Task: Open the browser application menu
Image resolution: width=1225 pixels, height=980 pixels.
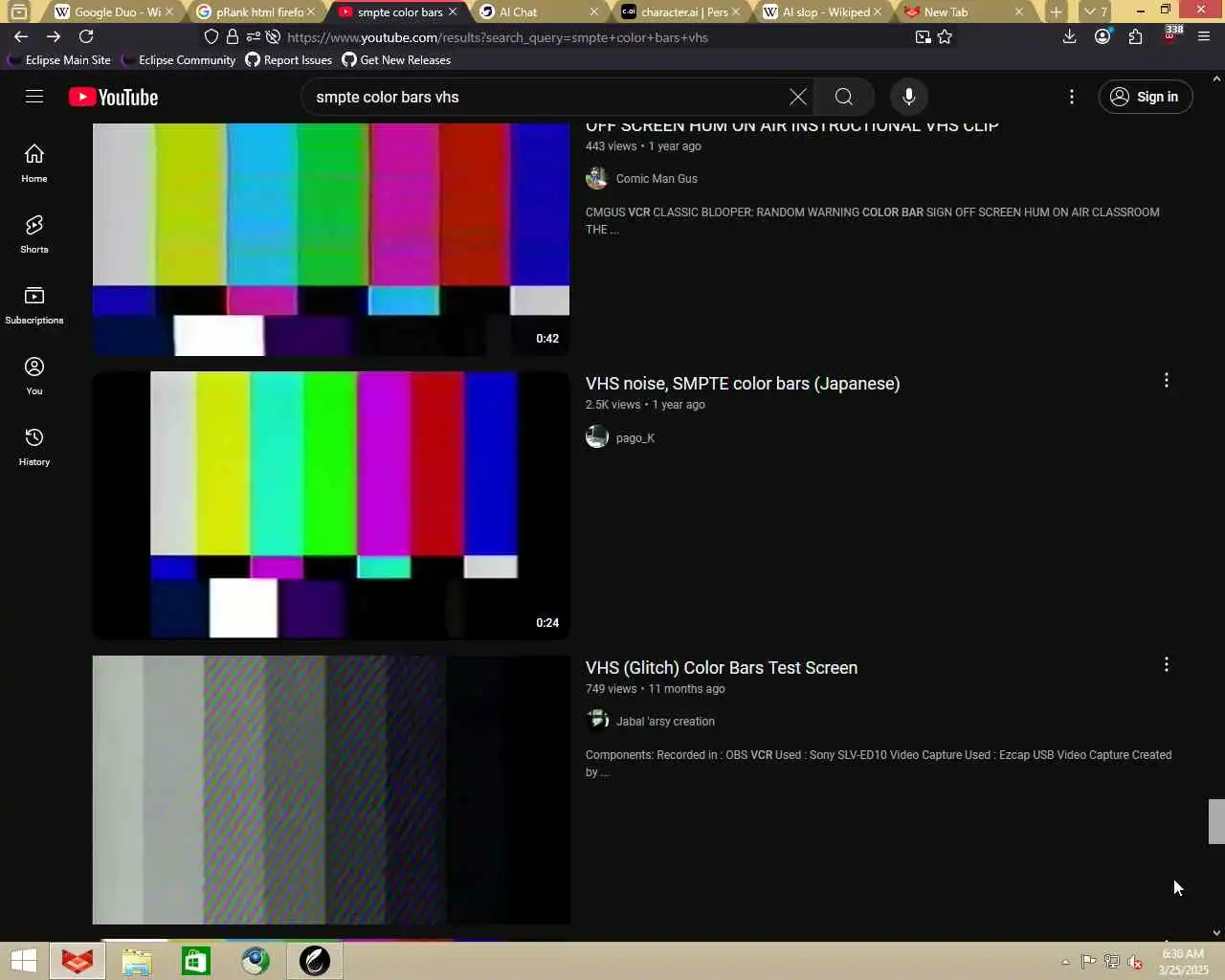Action: (1204, 36)
